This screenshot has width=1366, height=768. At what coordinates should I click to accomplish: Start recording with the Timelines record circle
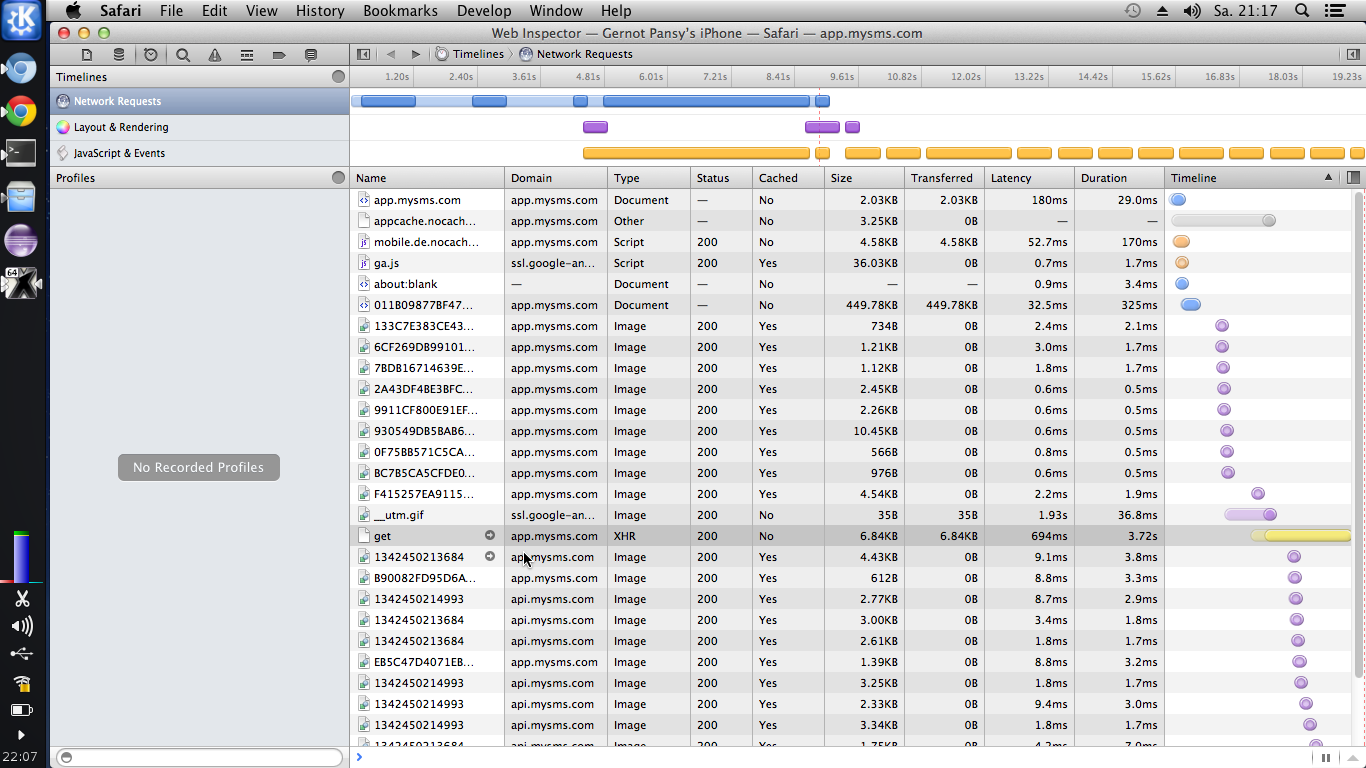tap(338, 77)
